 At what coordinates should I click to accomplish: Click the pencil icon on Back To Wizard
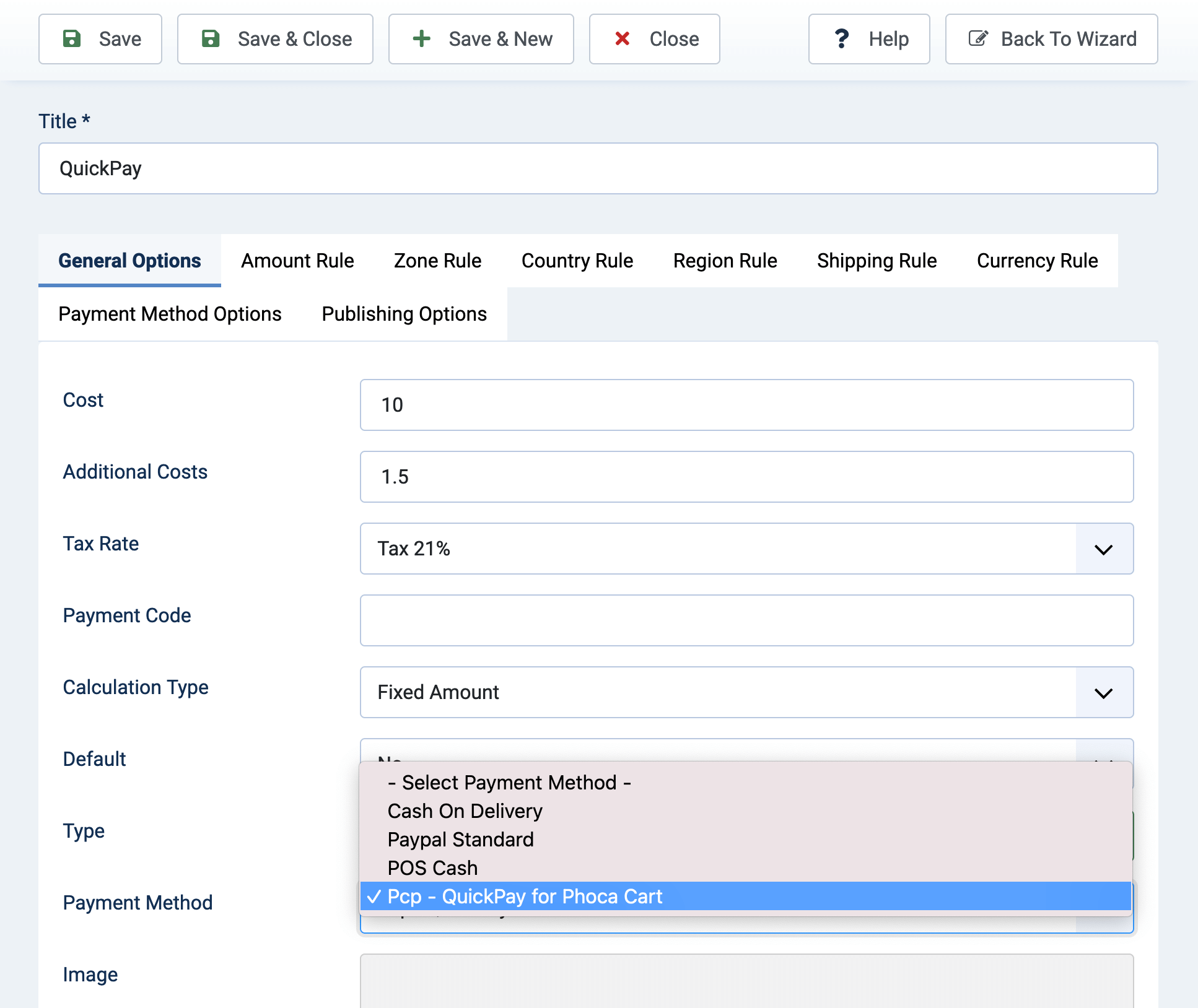tap(977, 38)
